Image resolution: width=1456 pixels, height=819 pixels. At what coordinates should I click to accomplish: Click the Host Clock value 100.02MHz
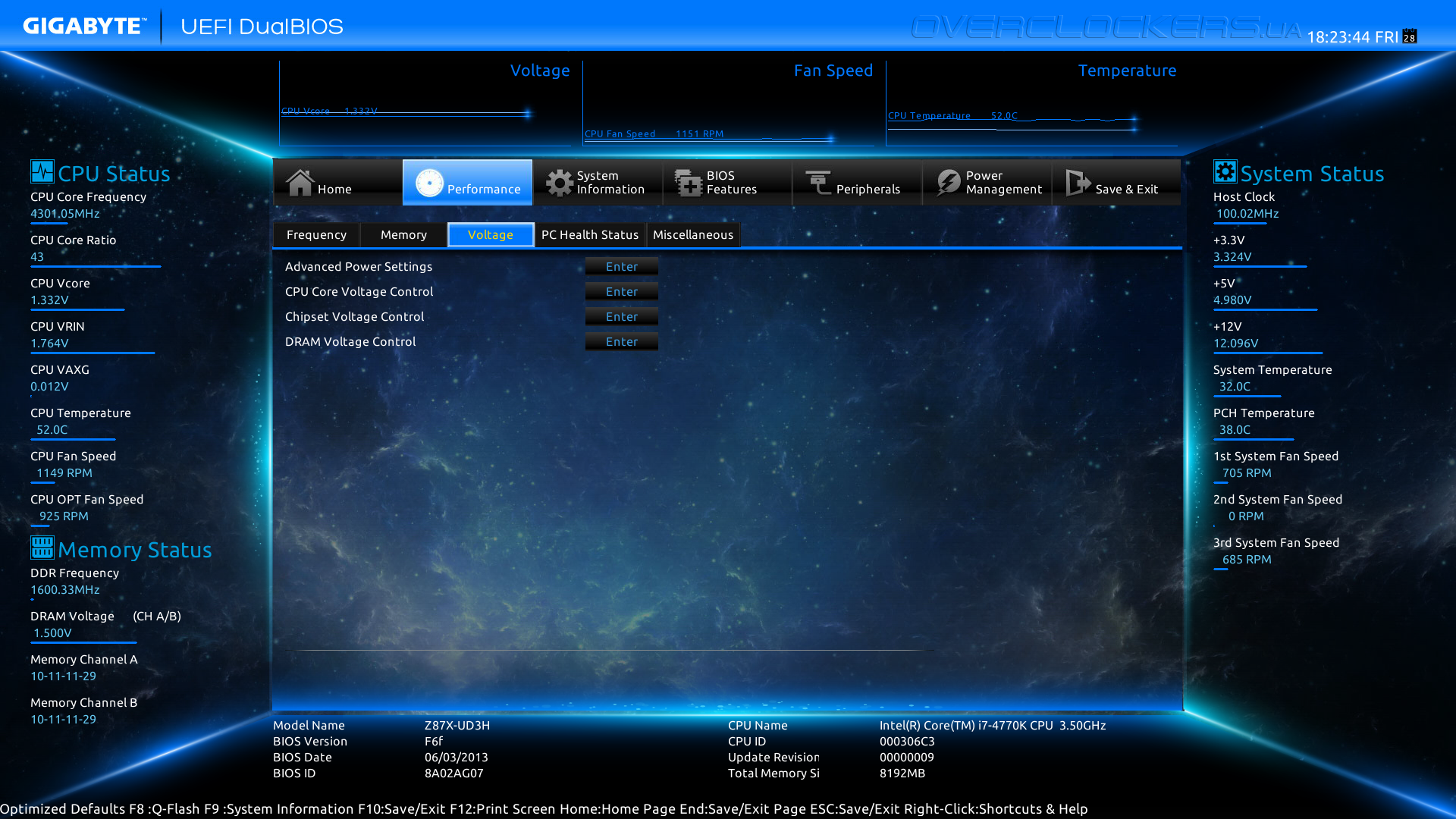tap(1247, 213)
